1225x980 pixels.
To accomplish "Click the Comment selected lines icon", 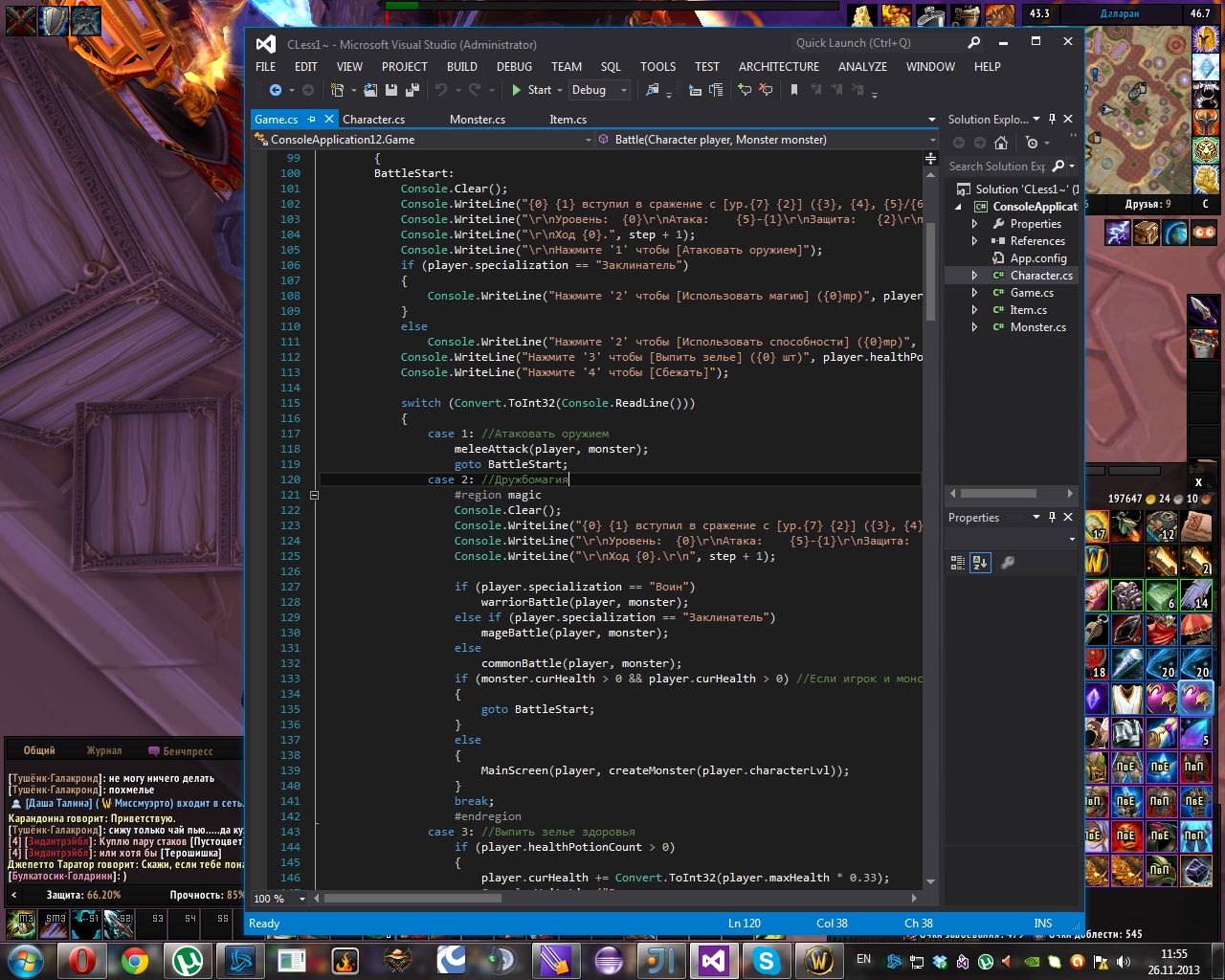I will (x=745, y=90).
